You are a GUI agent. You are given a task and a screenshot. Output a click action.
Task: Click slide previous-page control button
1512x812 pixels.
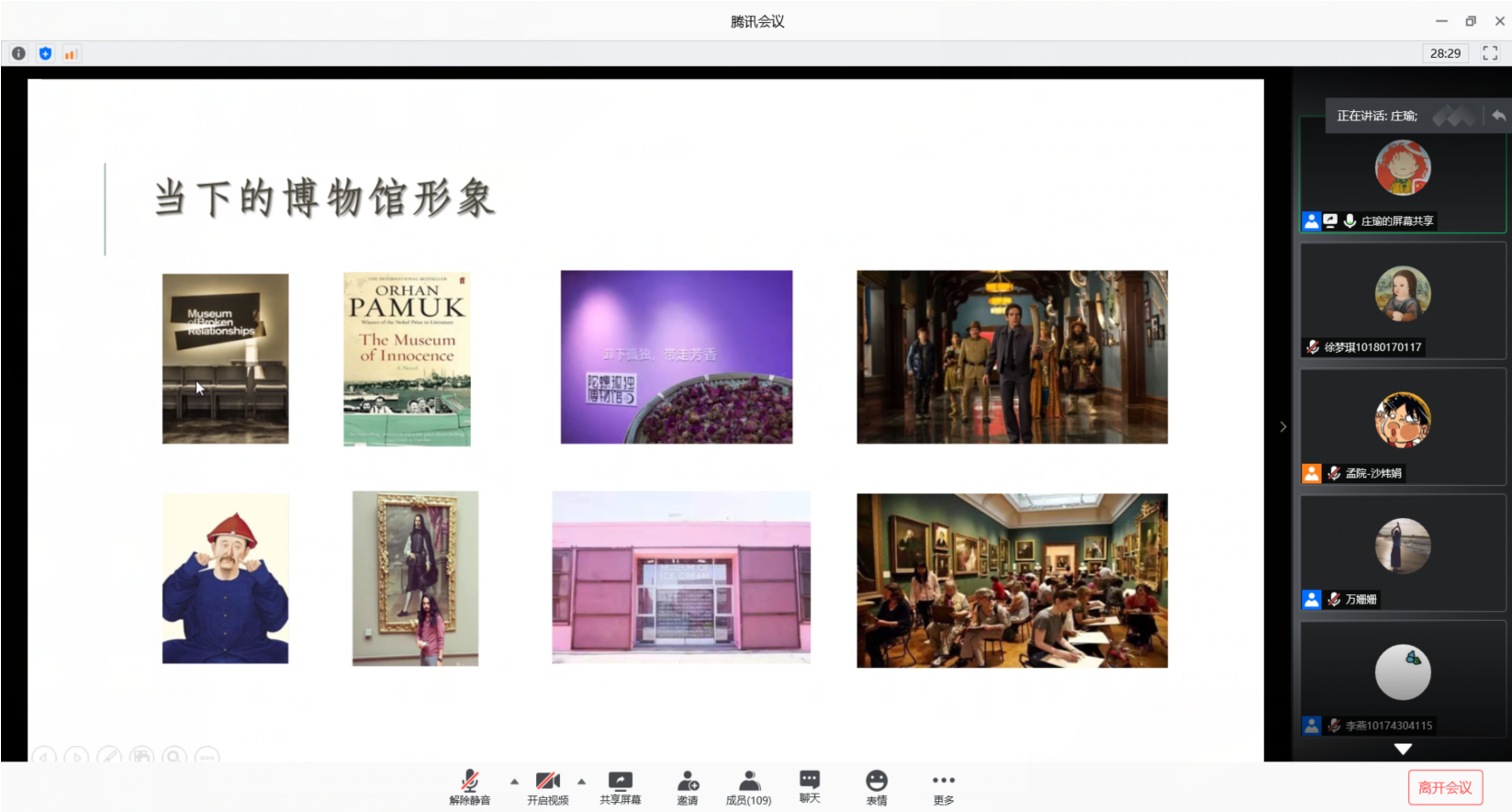coord(44,757)
